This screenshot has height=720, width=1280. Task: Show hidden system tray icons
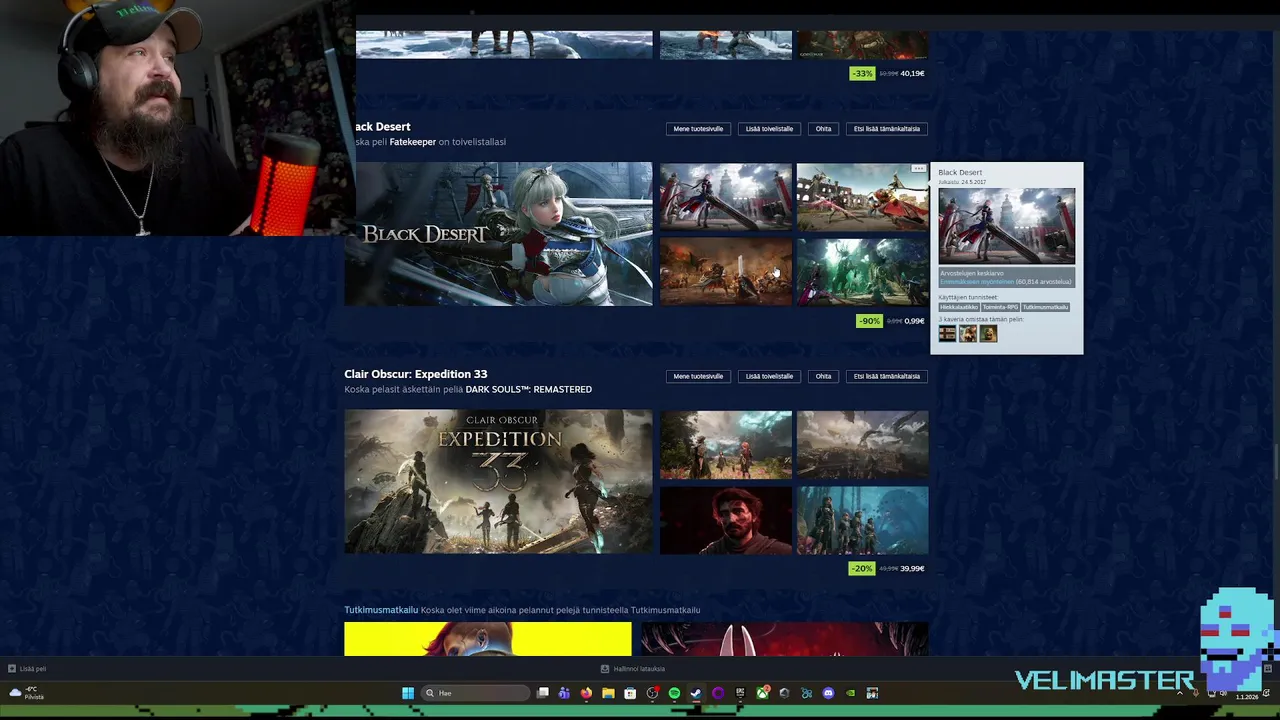(x=1180, y=693)
